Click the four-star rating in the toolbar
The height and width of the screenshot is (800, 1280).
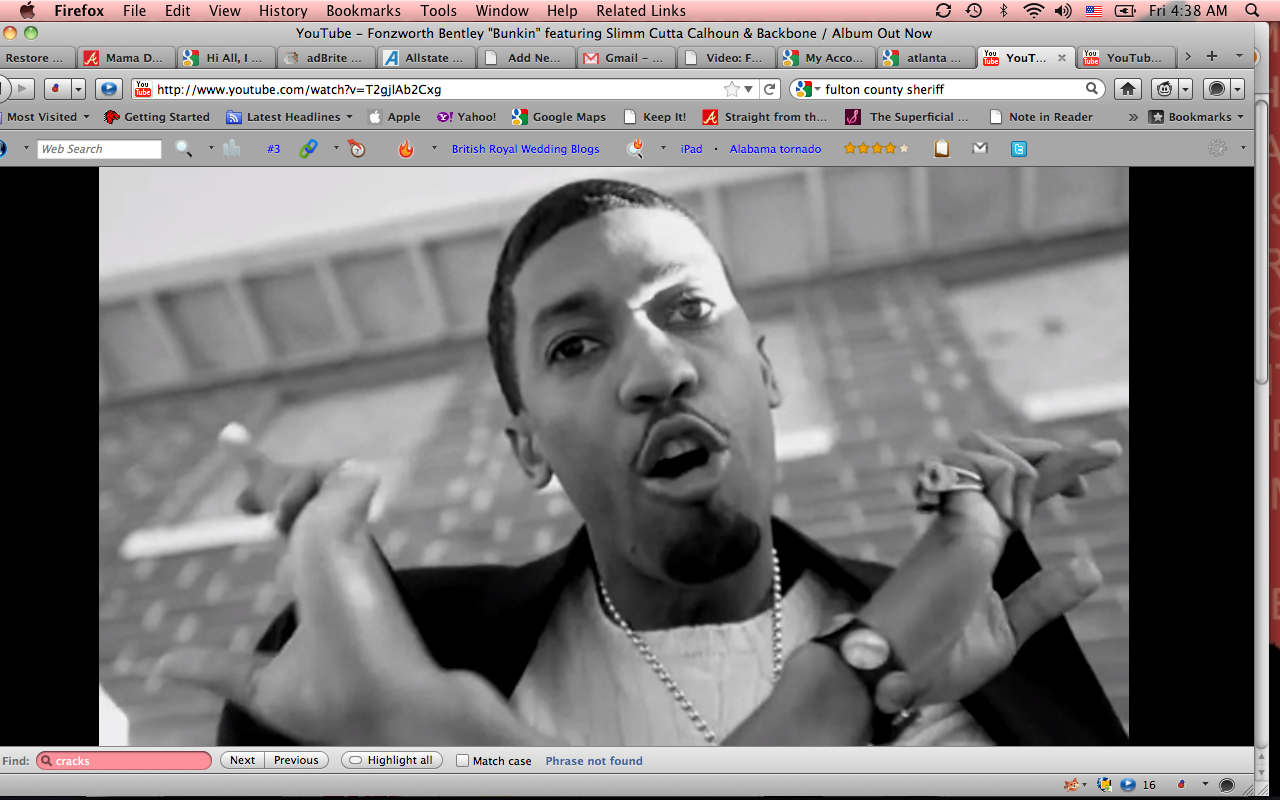coord(876,149)
